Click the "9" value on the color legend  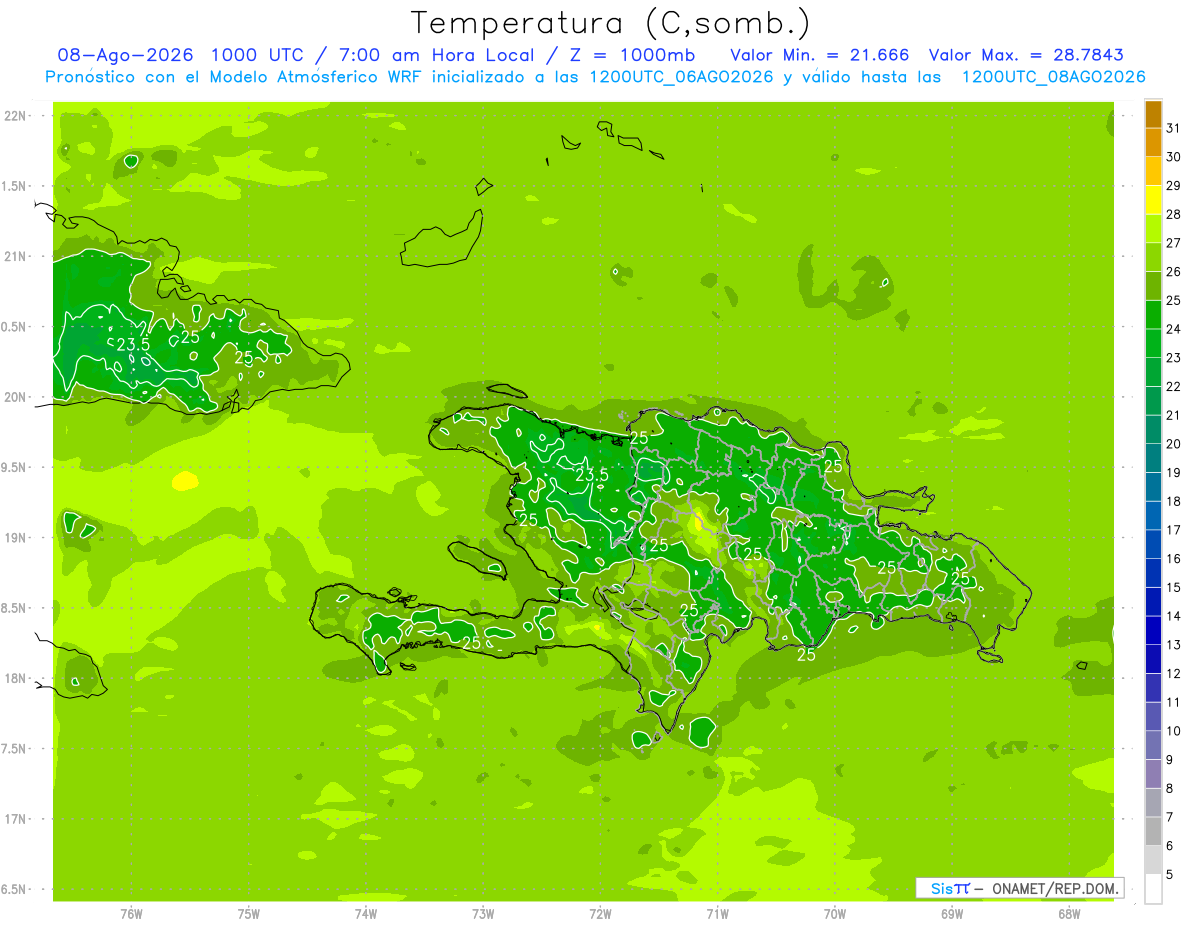pos(1169,760)
